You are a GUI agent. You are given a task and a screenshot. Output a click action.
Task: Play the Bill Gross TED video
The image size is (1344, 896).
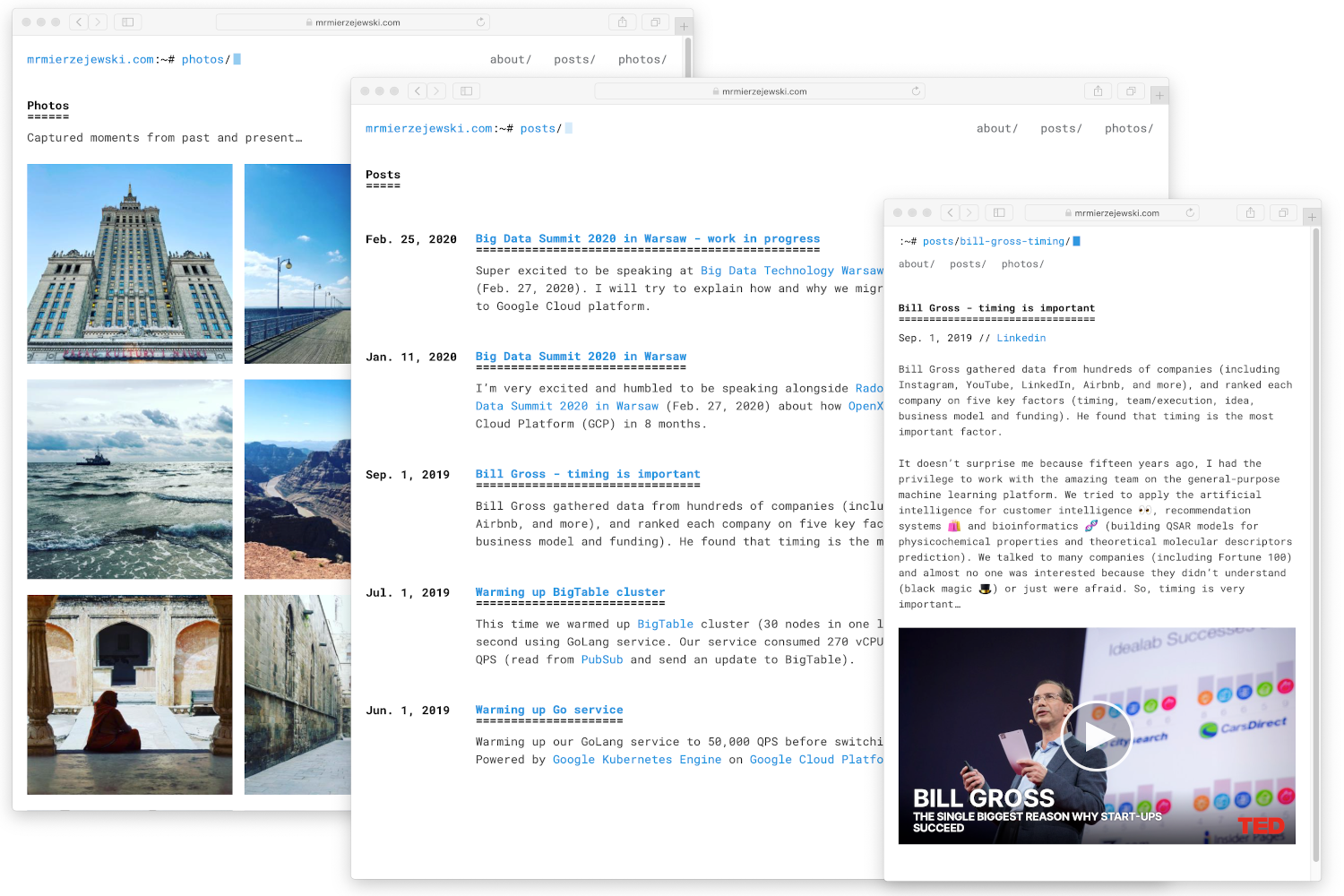pos(1096,736)
